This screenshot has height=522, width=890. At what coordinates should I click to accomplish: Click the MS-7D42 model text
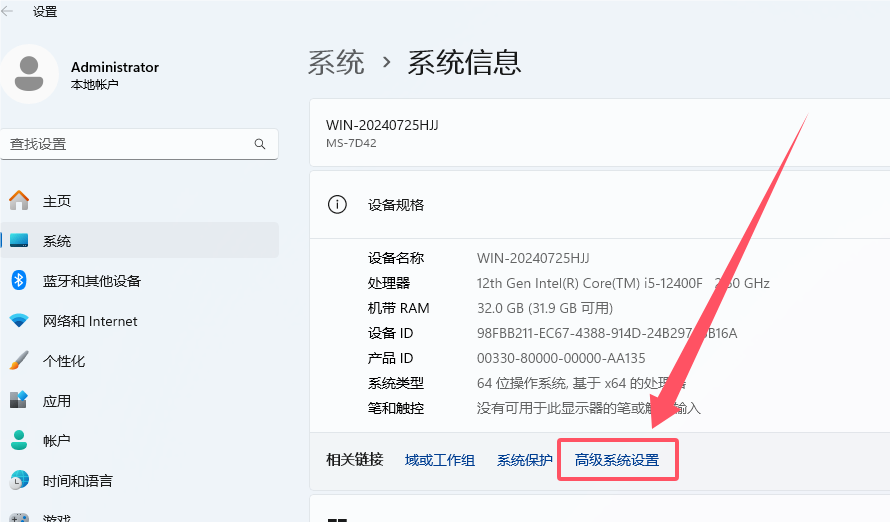pyautogui.click(x=351, y=143)
